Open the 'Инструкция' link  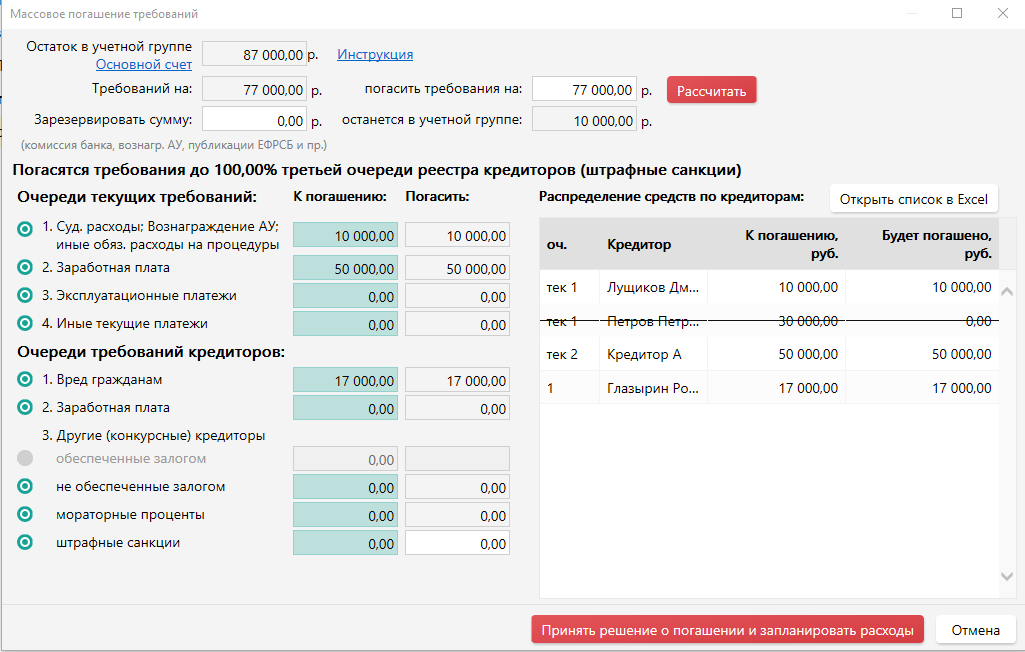(x=375, y=55)
